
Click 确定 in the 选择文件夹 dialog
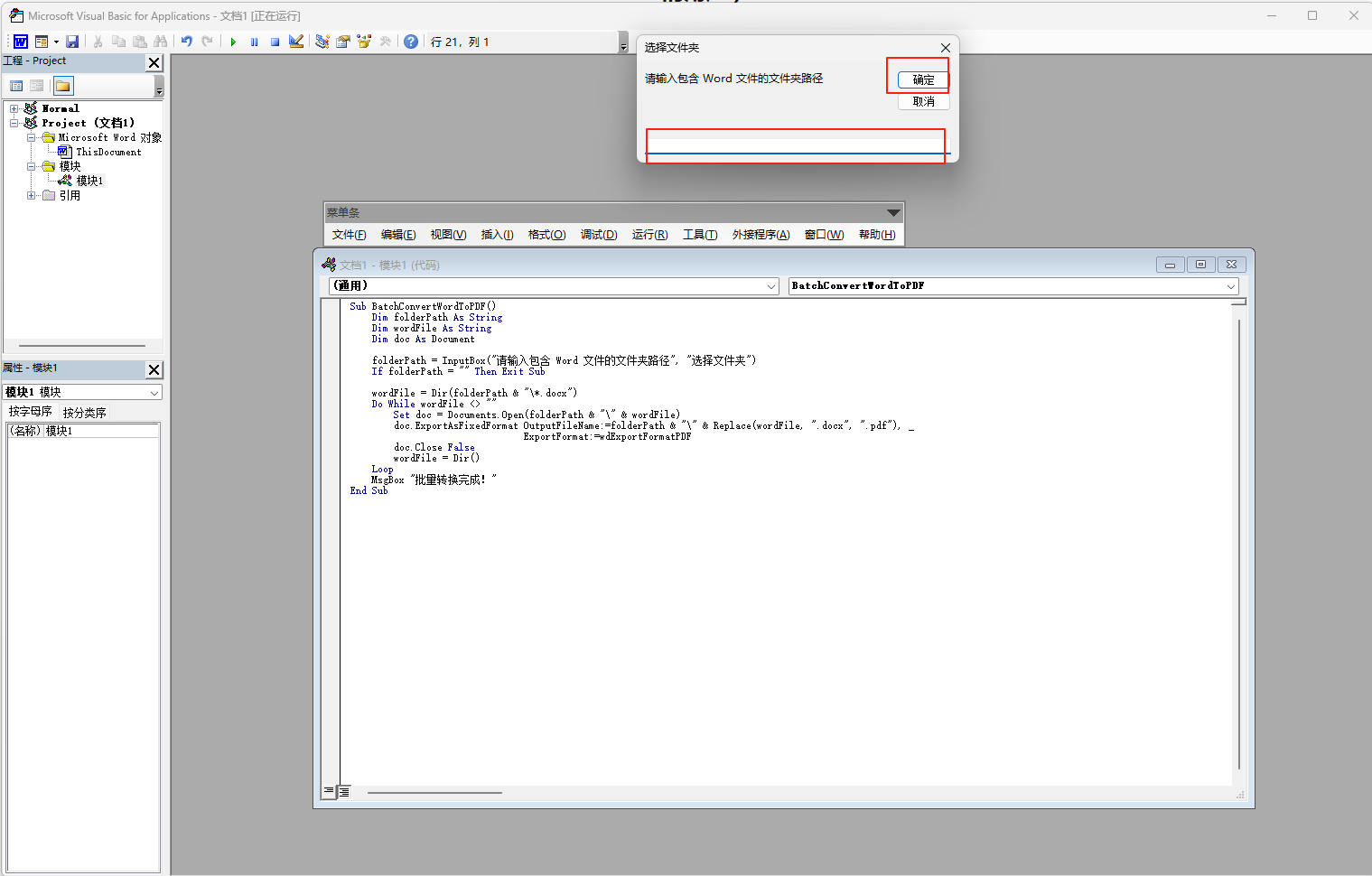[923, 79]
